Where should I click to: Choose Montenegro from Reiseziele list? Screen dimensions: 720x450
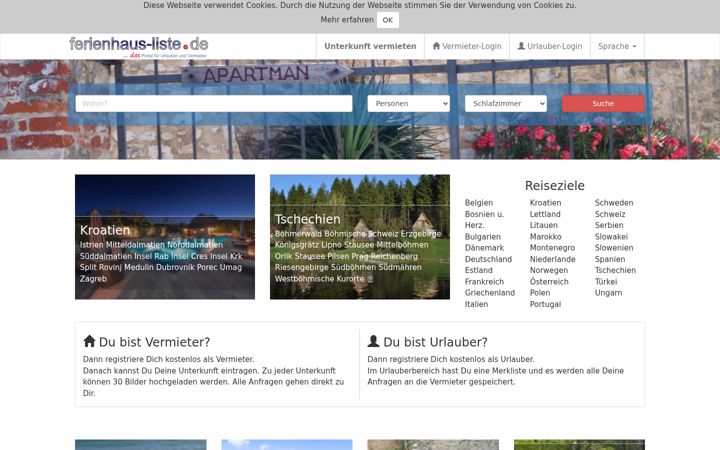(552, 248)
